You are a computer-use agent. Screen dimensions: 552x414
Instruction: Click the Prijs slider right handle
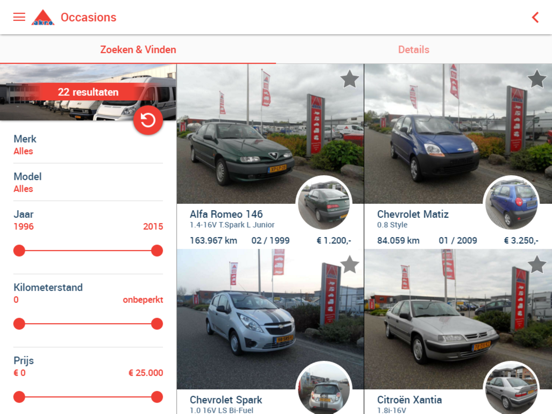tap(157, 397)
